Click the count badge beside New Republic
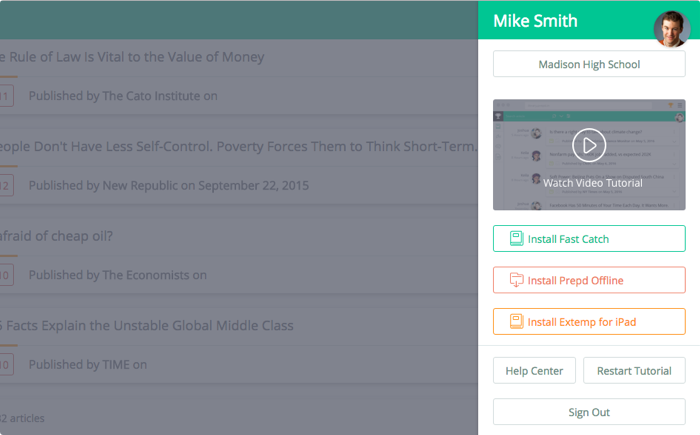700x435 pixels. 6,185
